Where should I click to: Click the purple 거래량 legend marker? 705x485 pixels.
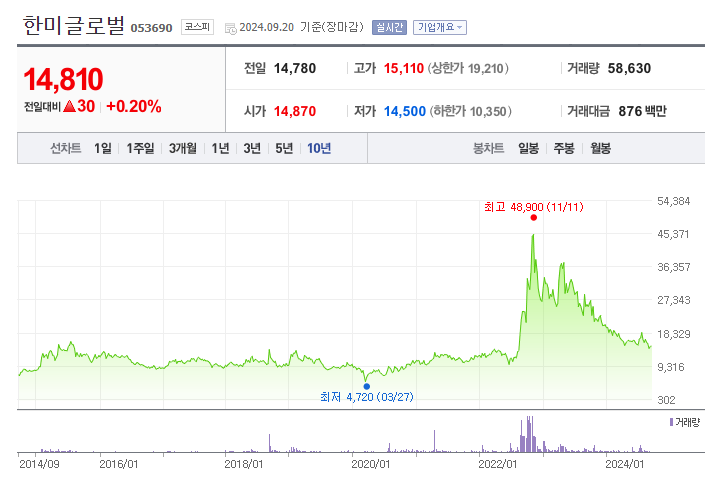tap(671, 422)
